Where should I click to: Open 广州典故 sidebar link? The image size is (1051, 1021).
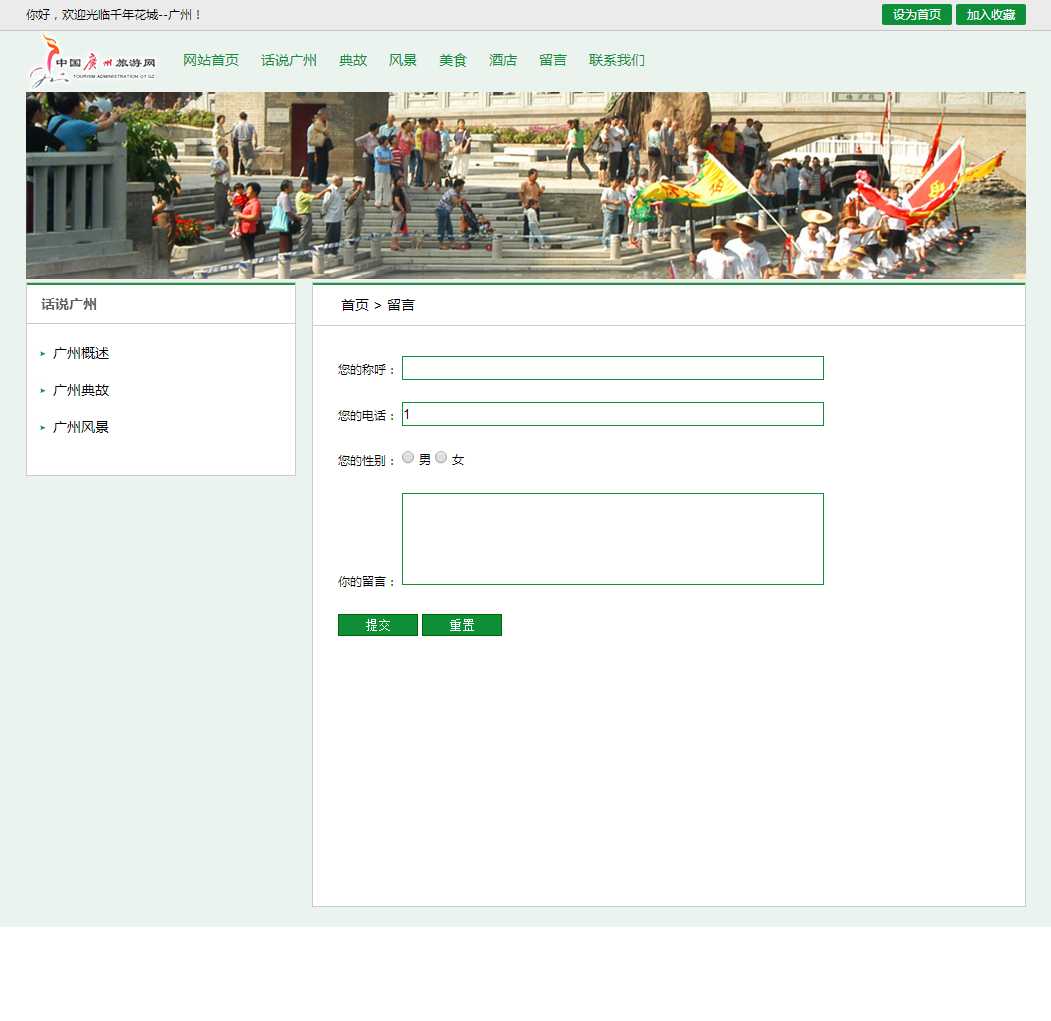pos(81,391)
